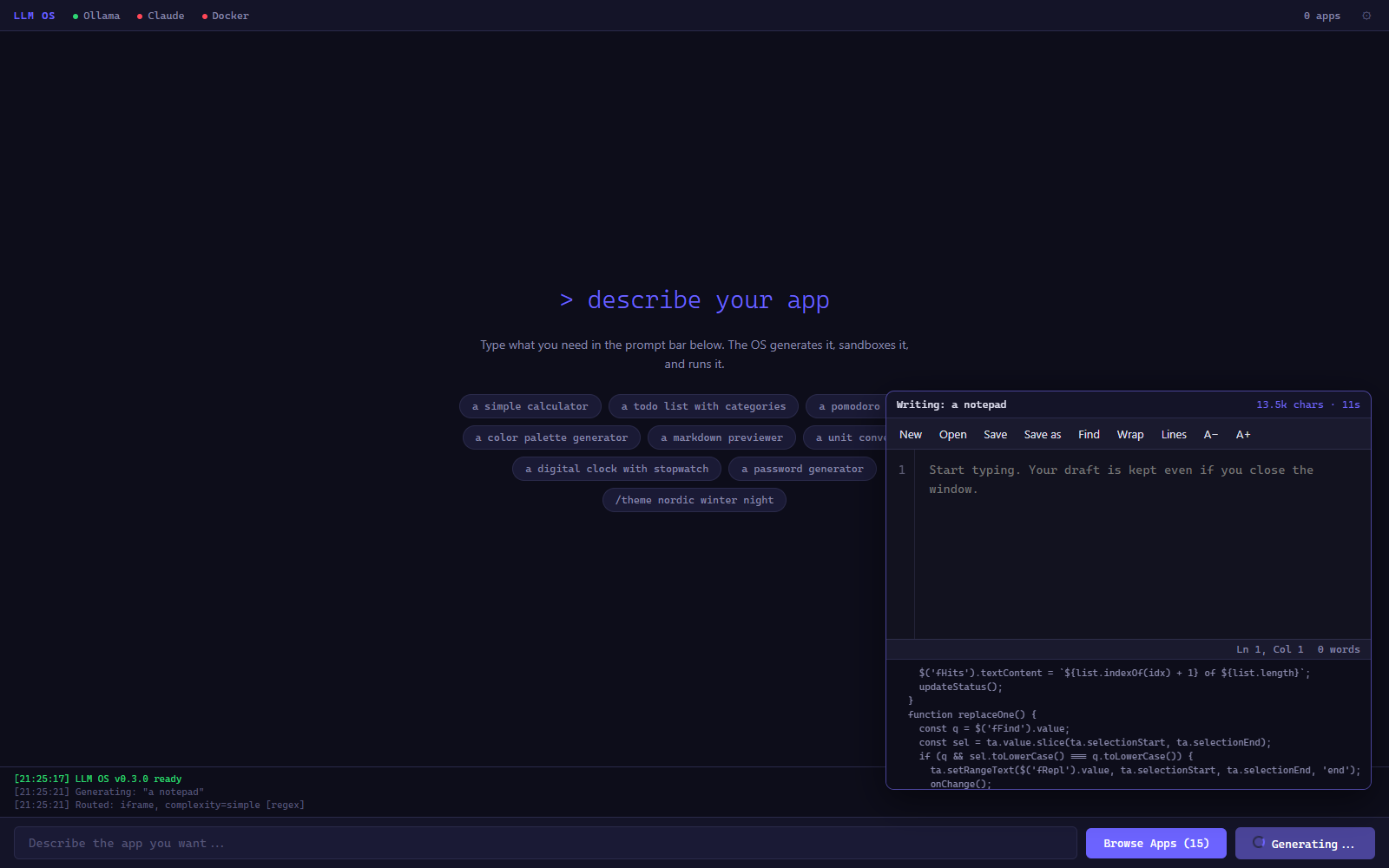Check the Claude status indicator
Image resolution: width=1389 pixels, height=868 pixels.
click(x=161, y=16)
